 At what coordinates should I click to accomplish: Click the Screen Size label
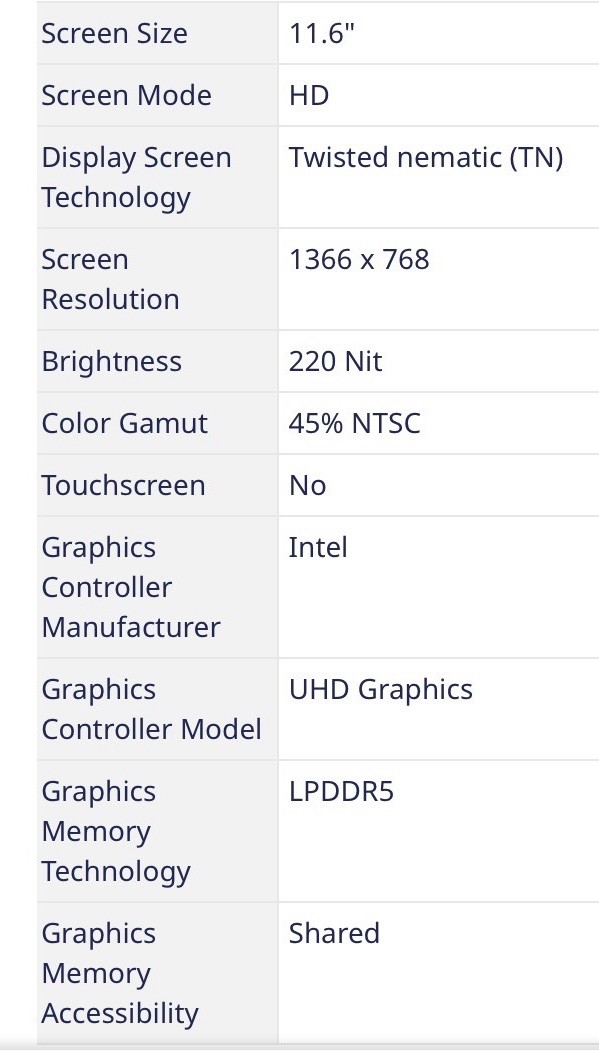tap(114, 34)
